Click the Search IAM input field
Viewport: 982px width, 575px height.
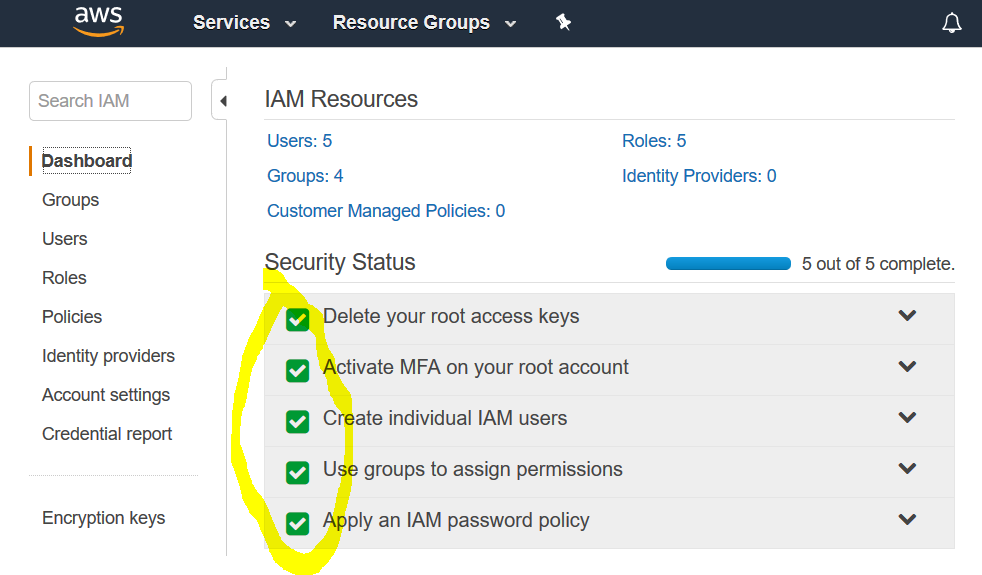click(110, 101)
